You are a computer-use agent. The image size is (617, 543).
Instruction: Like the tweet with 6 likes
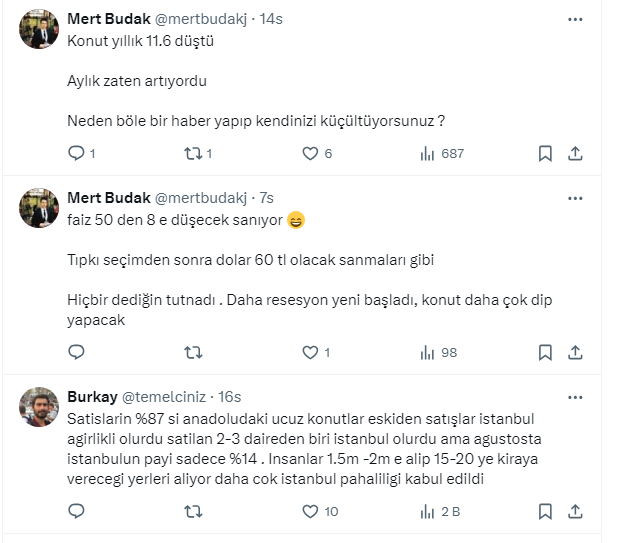[x=310, y=154]
